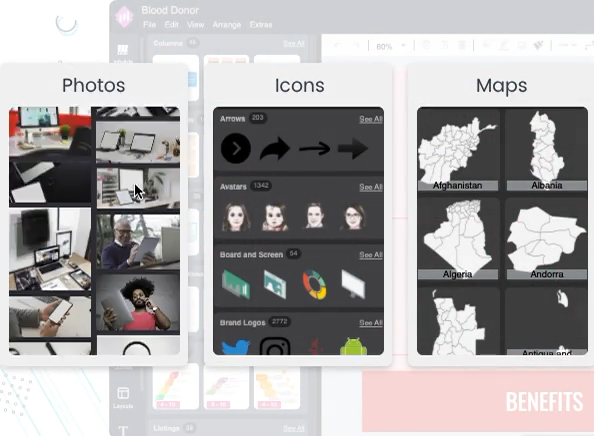Open the Arrange menu
Screen dimensions: 594x436
(227, 25)
